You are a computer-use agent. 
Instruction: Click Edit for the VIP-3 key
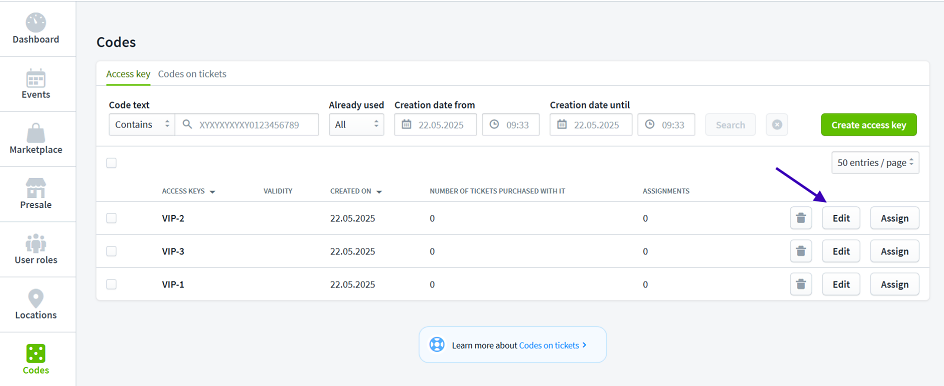(x=841, y=251)
